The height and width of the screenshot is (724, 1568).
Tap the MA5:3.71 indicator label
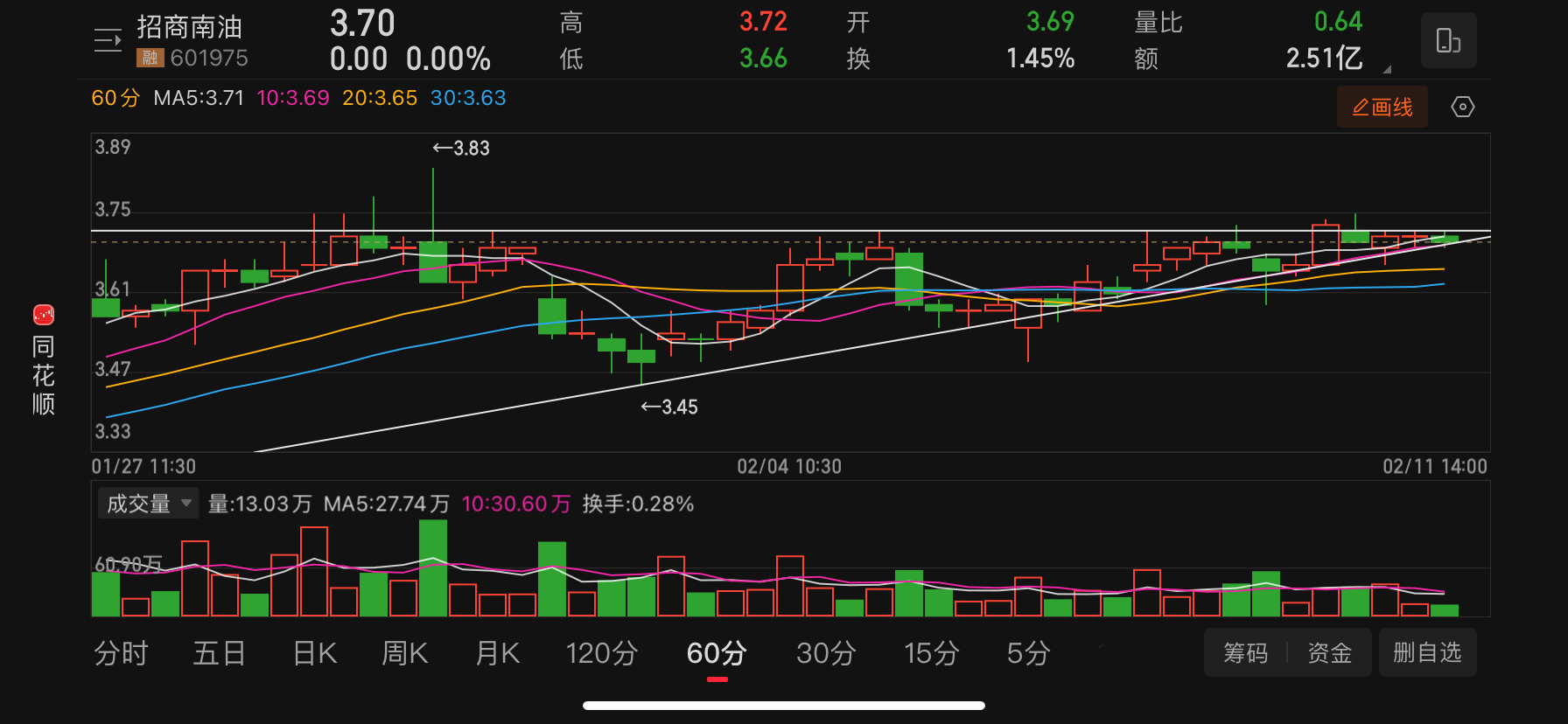point(199,98)
